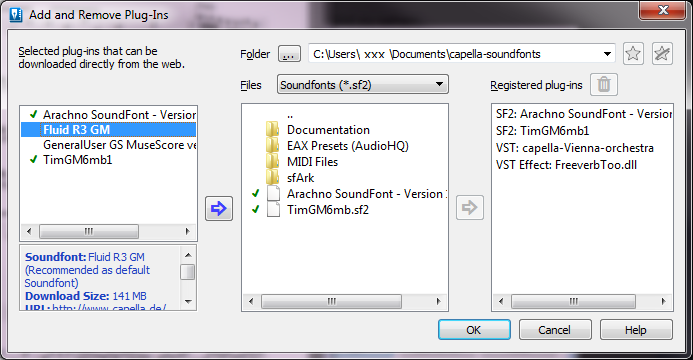Remove favorite folder using crossed star icon
Screen dimensions: 693x360
pos(662,54)
